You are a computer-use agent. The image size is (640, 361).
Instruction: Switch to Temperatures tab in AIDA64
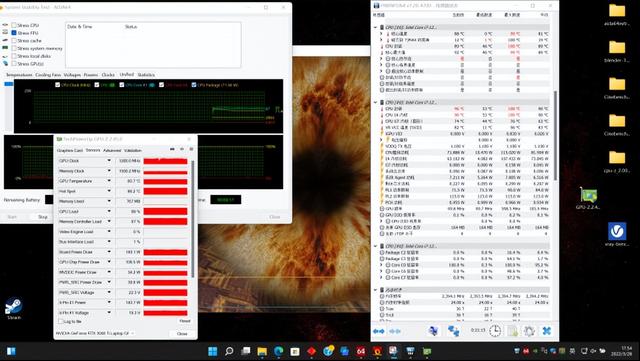tap(19, 75)
